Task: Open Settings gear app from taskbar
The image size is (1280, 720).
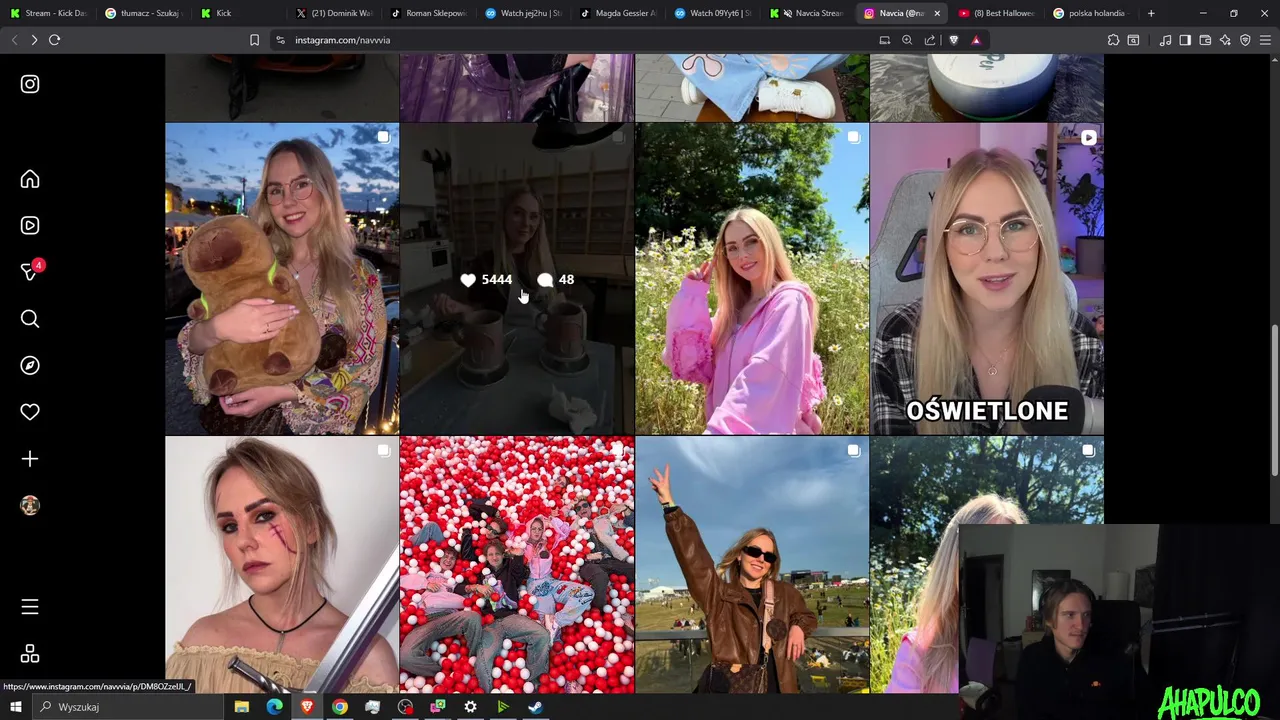Action: 470,707
